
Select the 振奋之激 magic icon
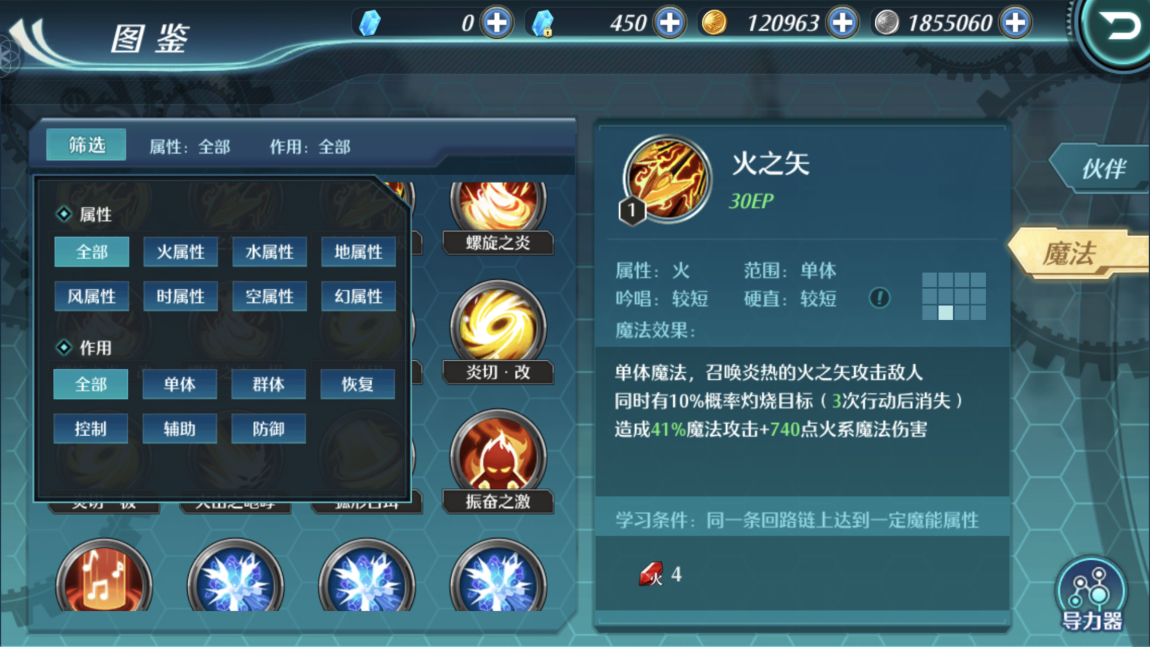pyautogui.click(x=498, y=461)
